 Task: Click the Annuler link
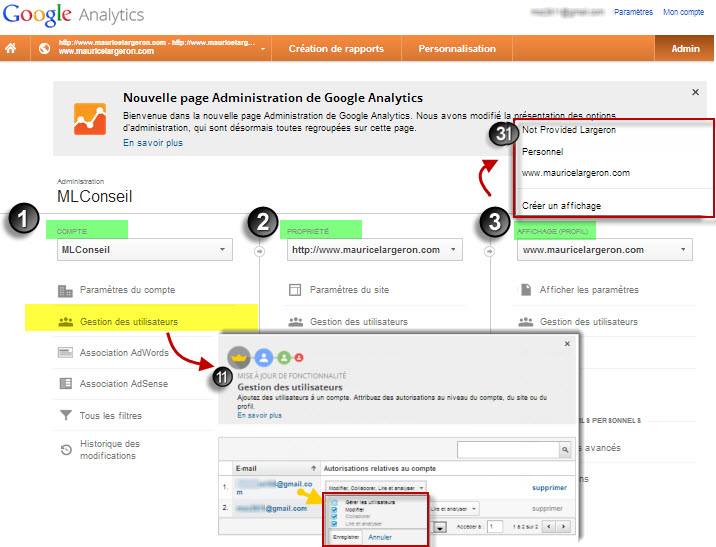[x=380, y=537]
